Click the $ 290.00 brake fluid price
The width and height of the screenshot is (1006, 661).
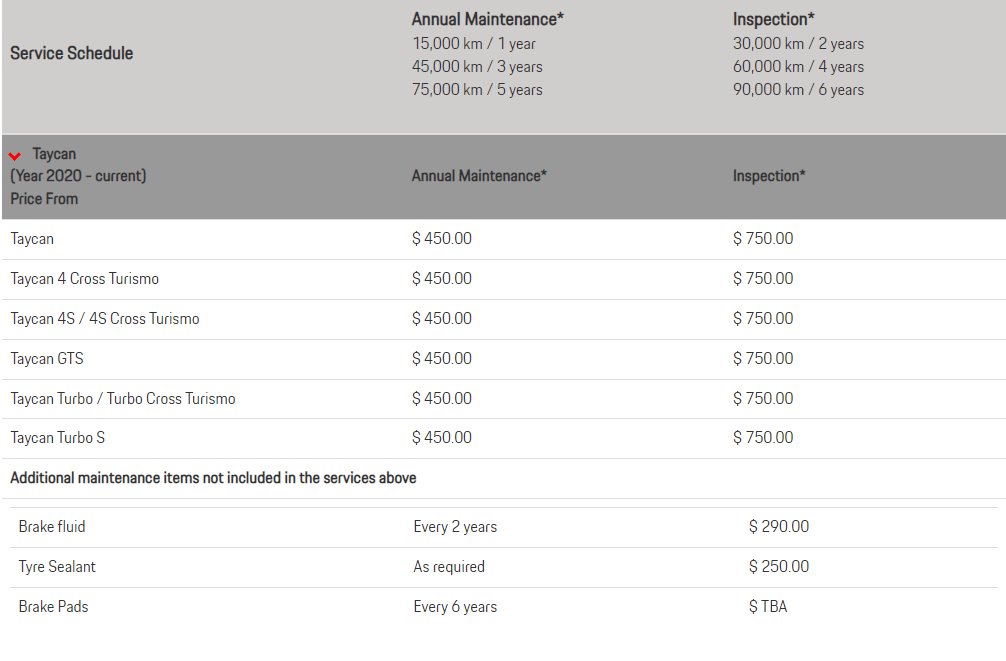(x=779, y=527)
